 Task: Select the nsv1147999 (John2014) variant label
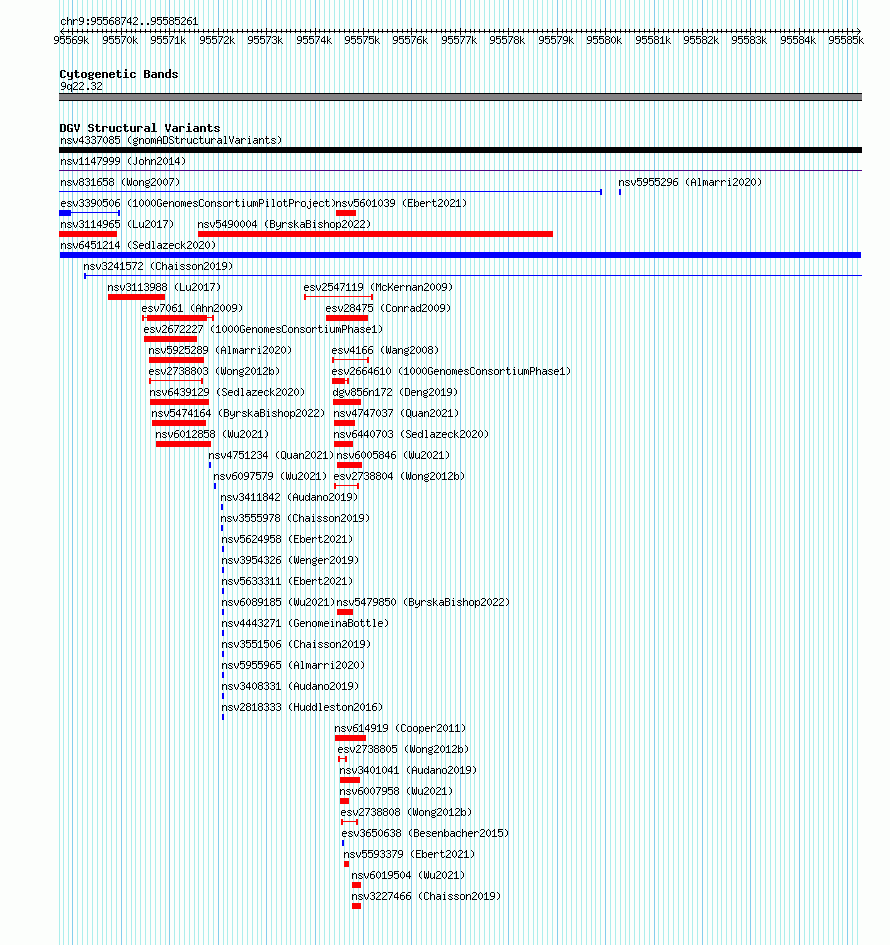pyautogui.click(x=123, y=162)
